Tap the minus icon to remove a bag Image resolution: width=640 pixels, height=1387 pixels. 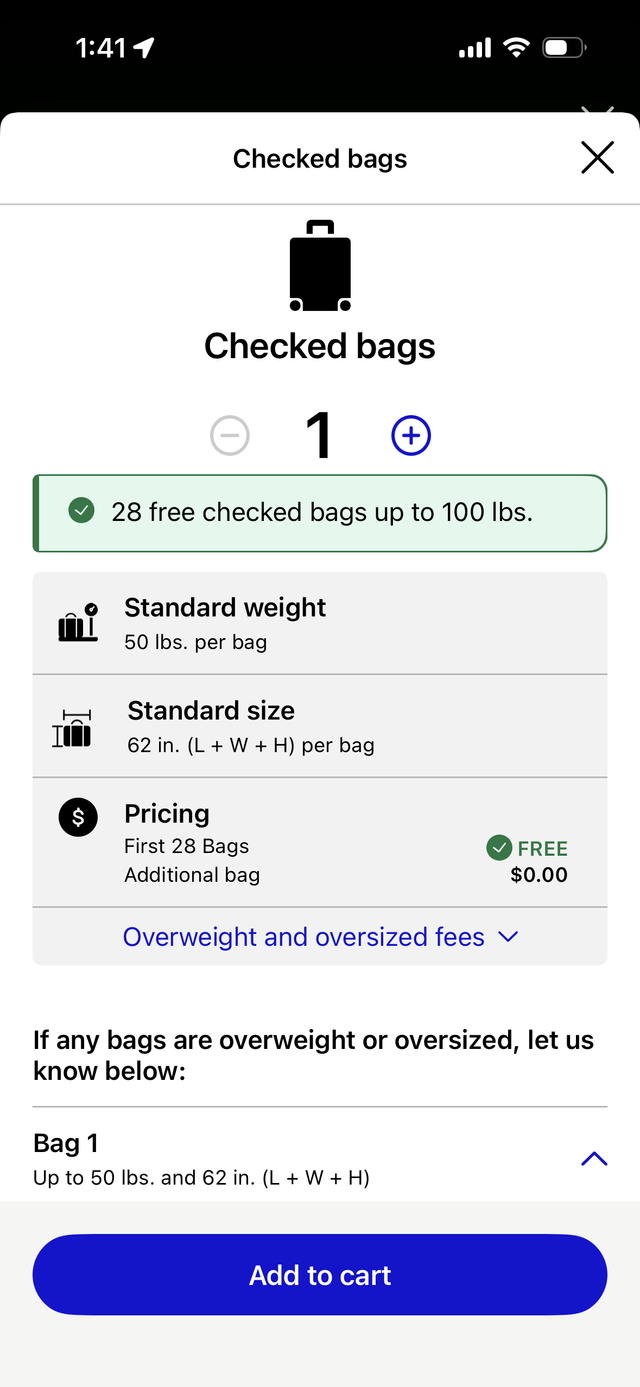[230, 436]
